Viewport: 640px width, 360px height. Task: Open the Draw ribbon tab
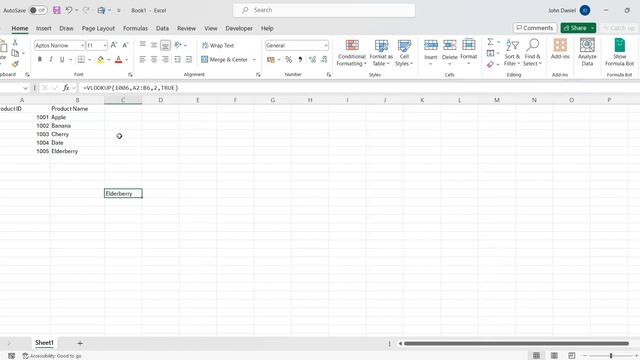pyautogui.click(x=66, y=28)
